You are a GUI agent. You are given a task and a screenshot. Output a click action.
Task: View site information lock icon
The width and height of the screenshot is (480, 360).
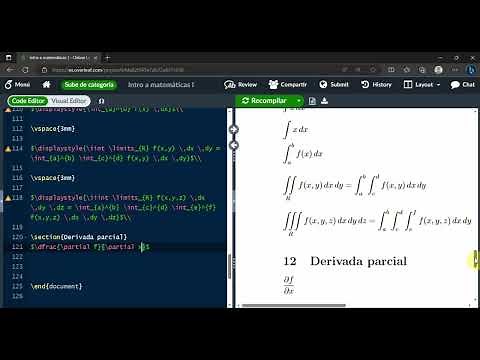click(44, 70)
